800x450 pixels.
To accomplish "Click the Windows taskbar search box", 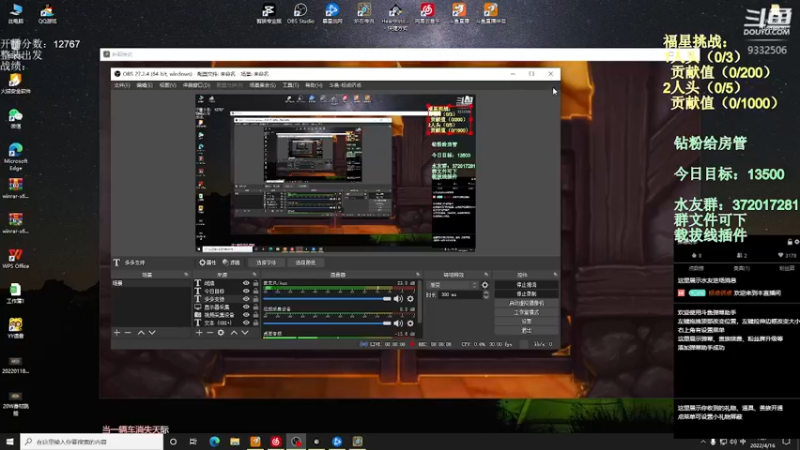I will tap(92, 441).
